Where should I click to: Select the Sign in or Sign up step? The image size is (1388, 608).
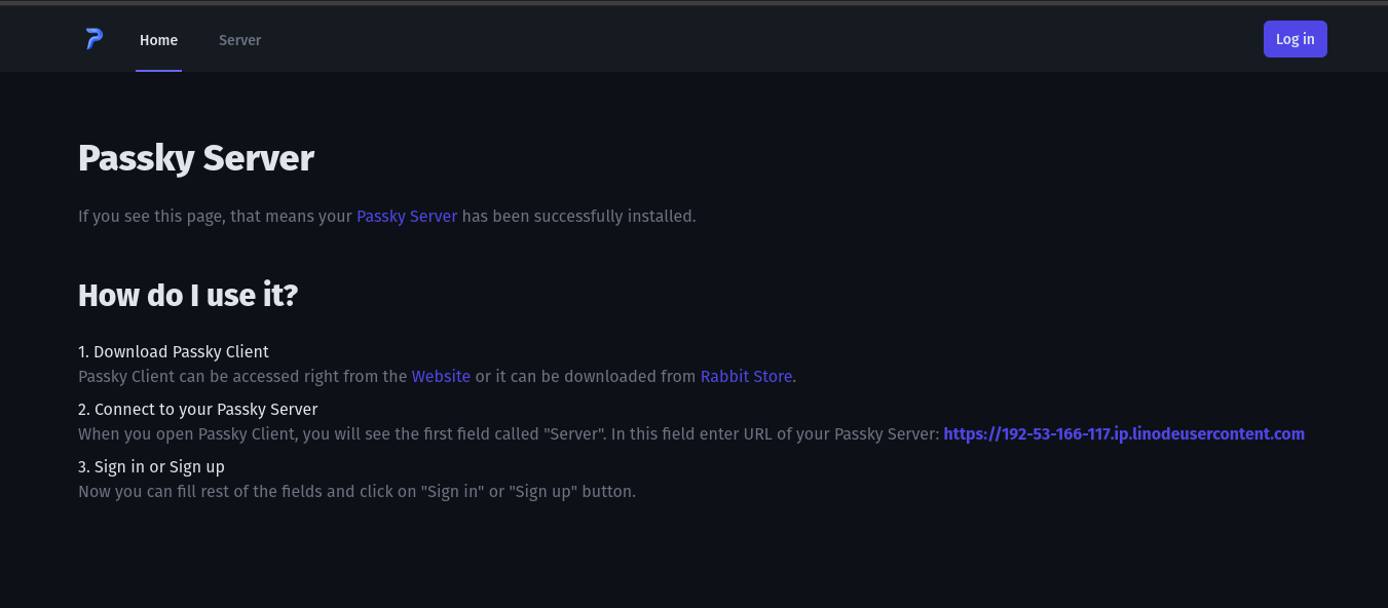pyautogui.click(x=150, y=466)
